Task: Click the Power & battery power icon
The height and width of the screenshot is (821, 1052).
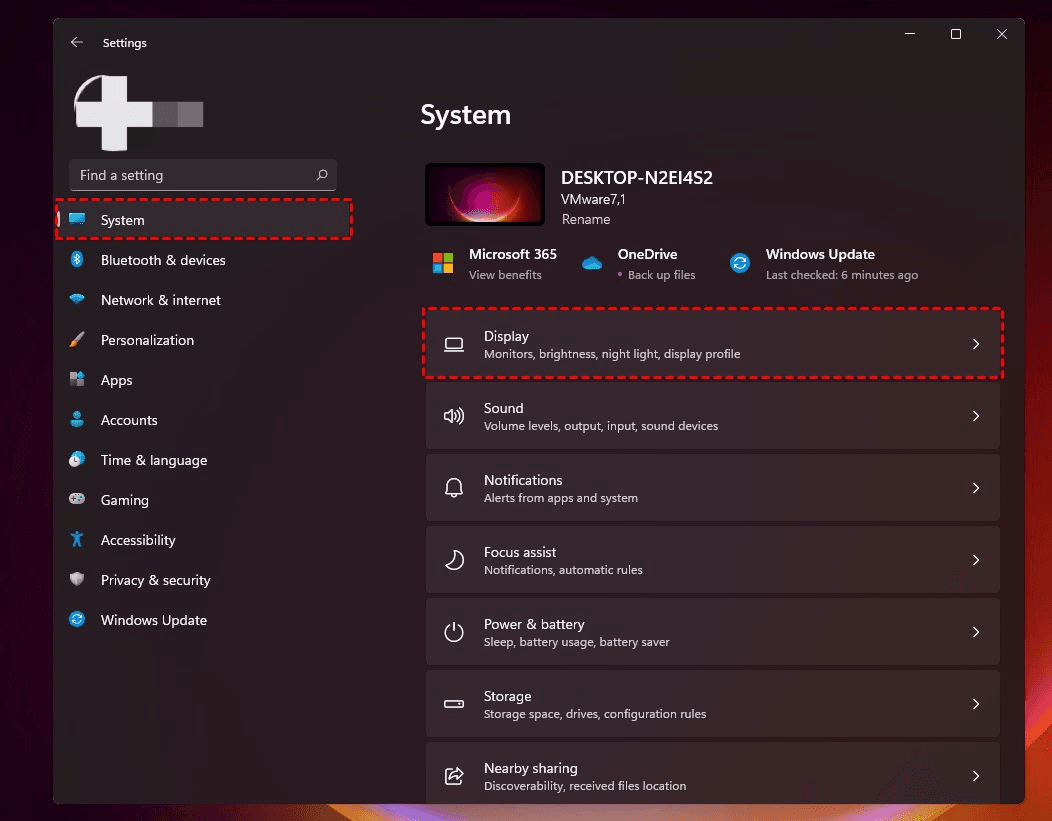Action: [x=454, y=632]
